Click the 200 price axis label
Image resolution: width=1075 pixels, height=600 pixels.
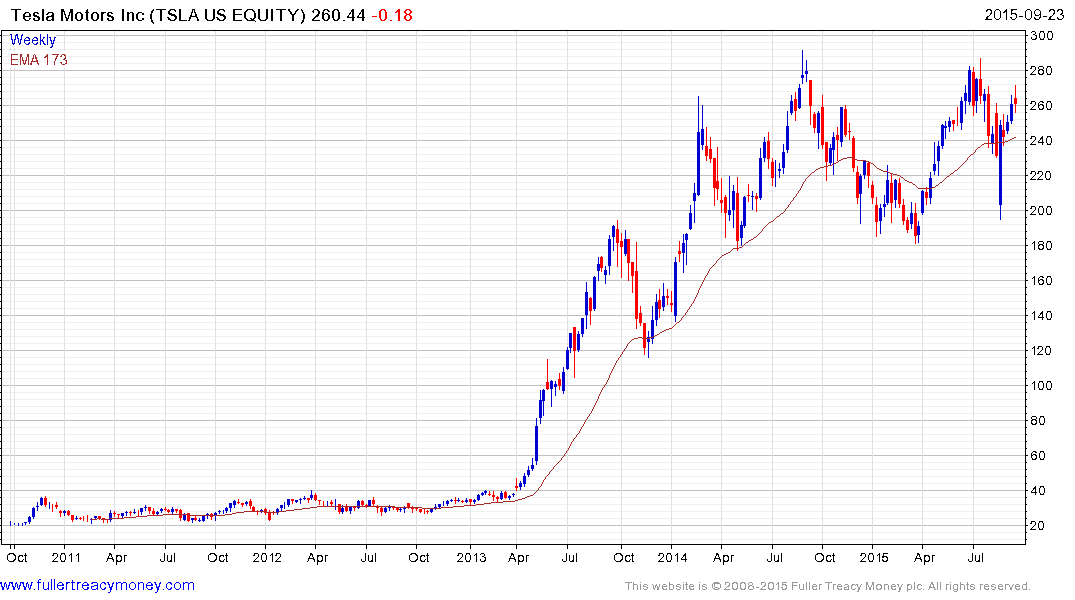(x=1042, y=211)
